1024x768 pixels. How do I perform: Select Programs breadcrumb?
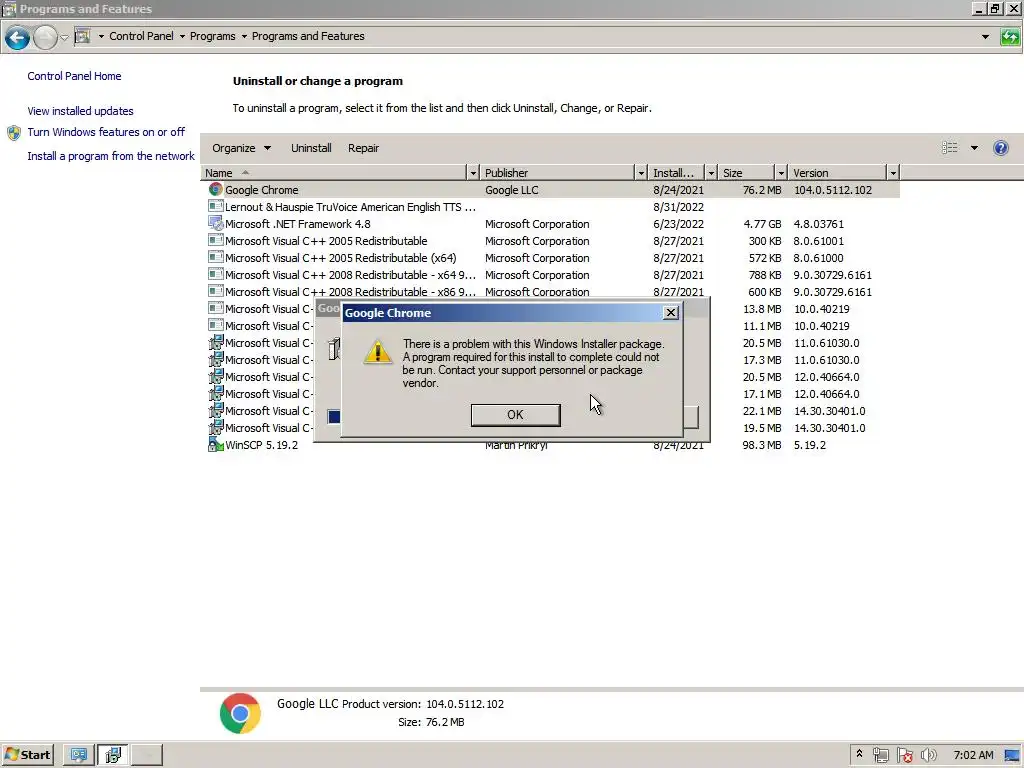tap(212, 36)
